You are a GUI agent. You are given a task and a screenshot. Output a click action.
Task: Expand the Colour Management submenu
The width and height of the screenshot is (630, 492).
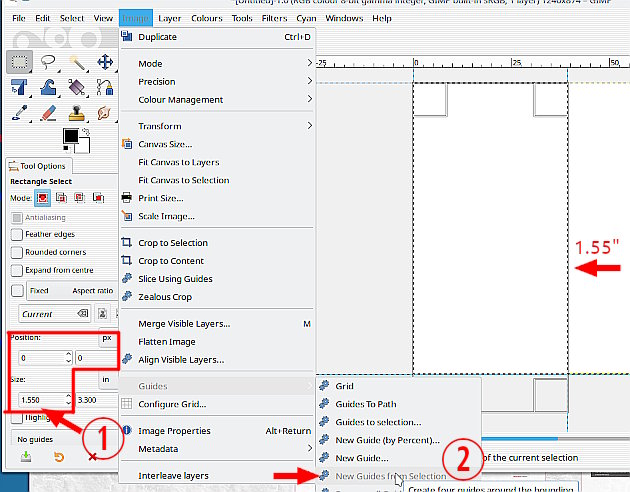point(217,100)
